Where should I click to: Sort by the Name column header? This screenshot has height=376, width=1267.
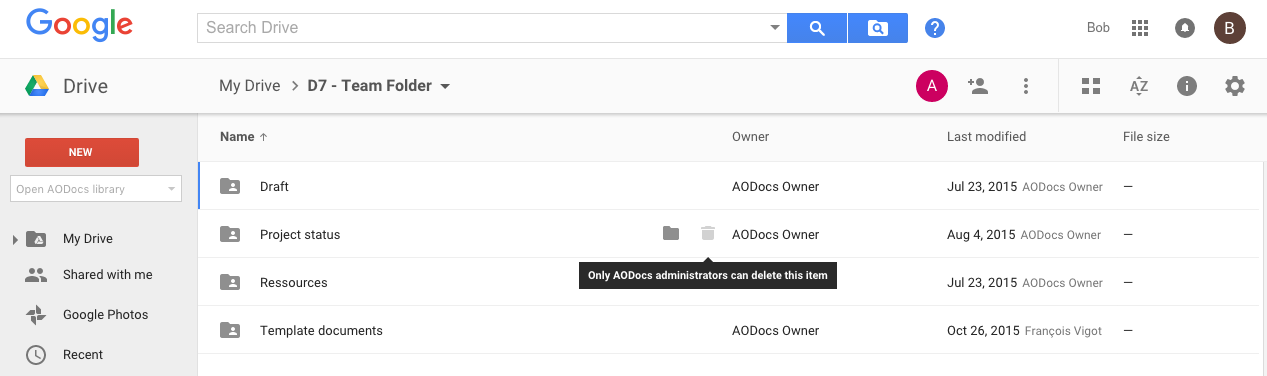(x=243, y=137)
